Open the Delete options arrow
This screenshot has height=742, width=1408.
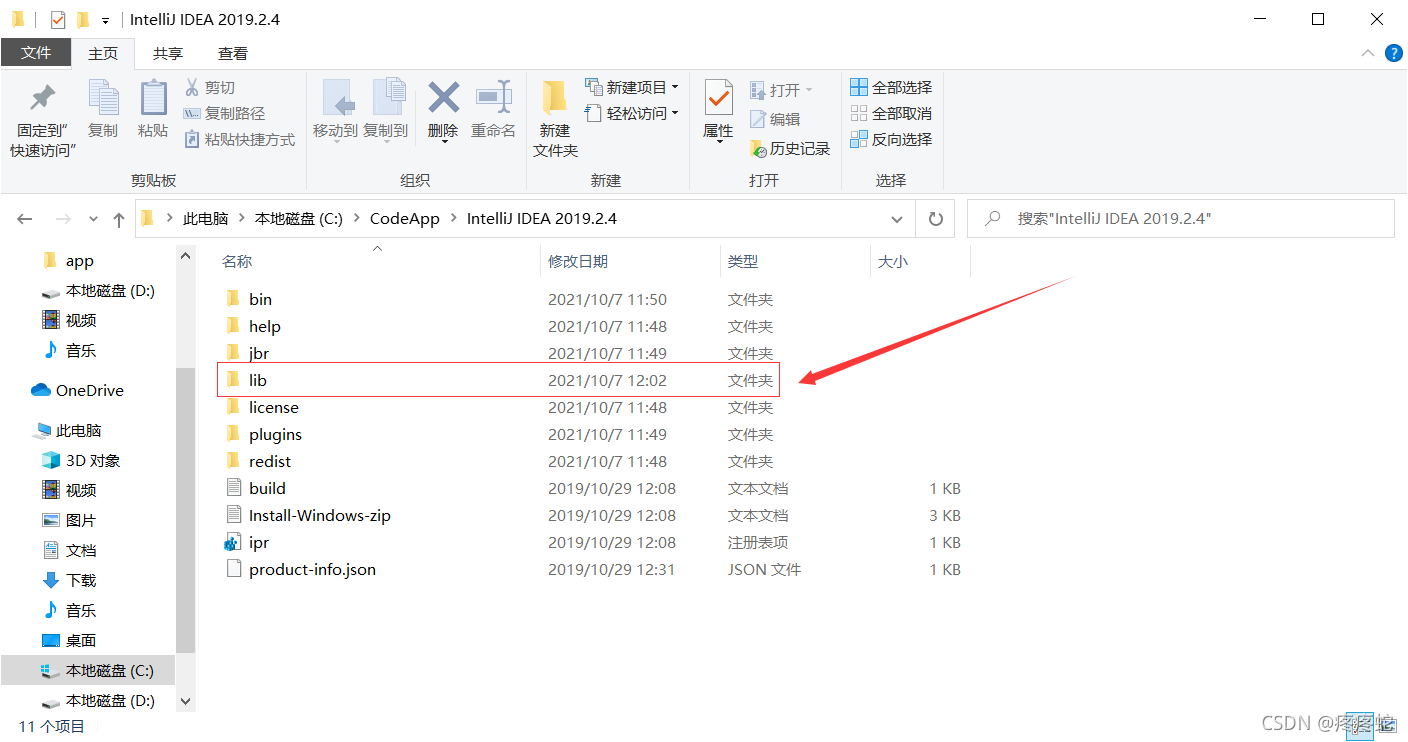tap(443, 142)
